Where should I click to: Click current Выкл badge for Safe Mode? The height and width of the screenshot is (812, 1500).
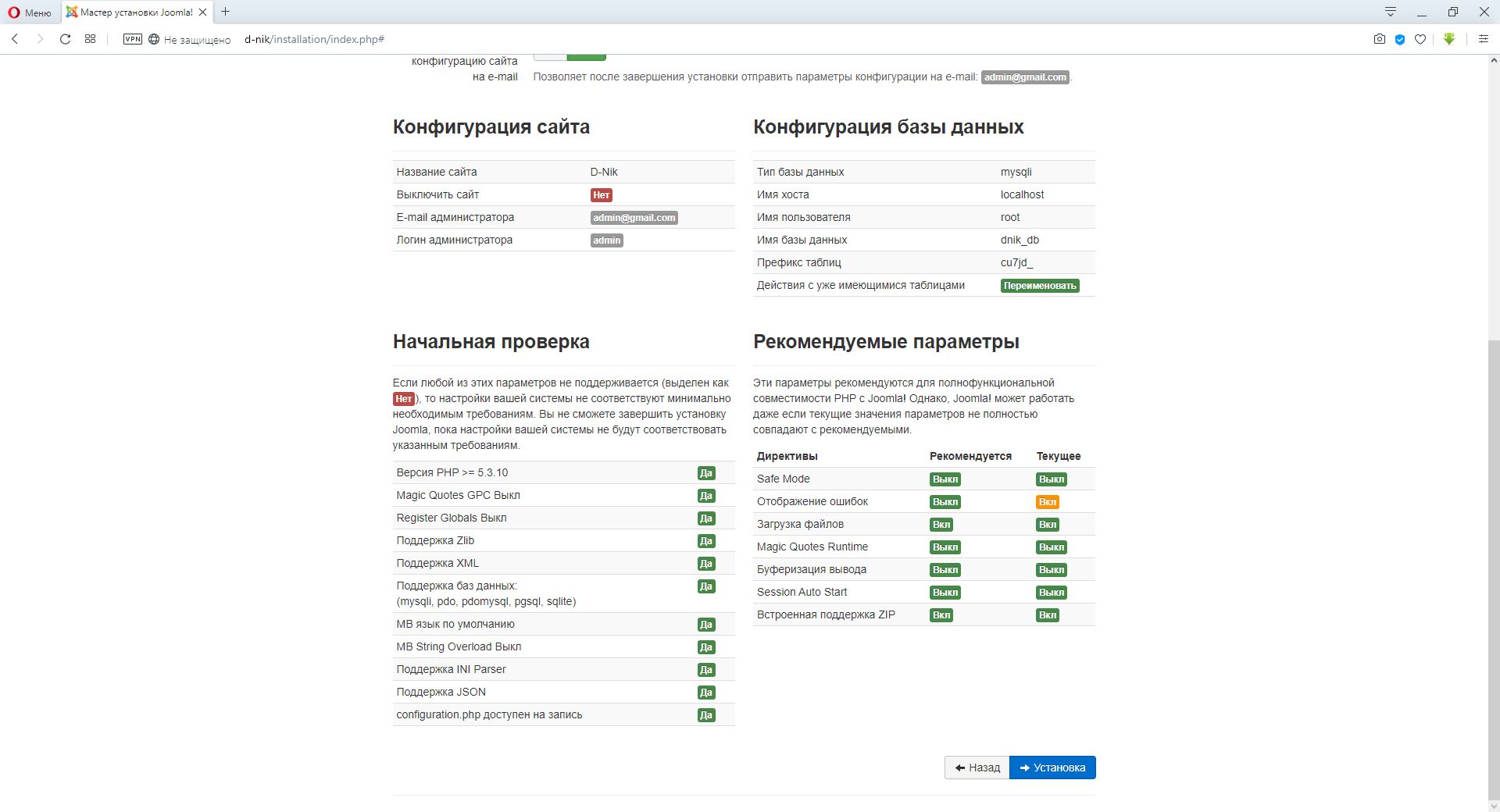pyautogui.click(x=1052, y=479)
